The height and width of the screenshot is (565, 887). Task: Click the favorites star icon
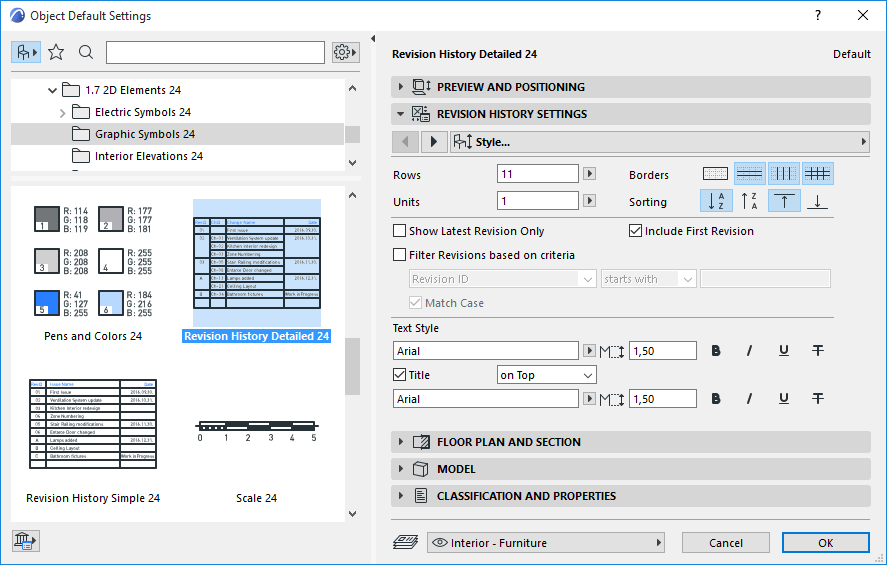(56, 52)
